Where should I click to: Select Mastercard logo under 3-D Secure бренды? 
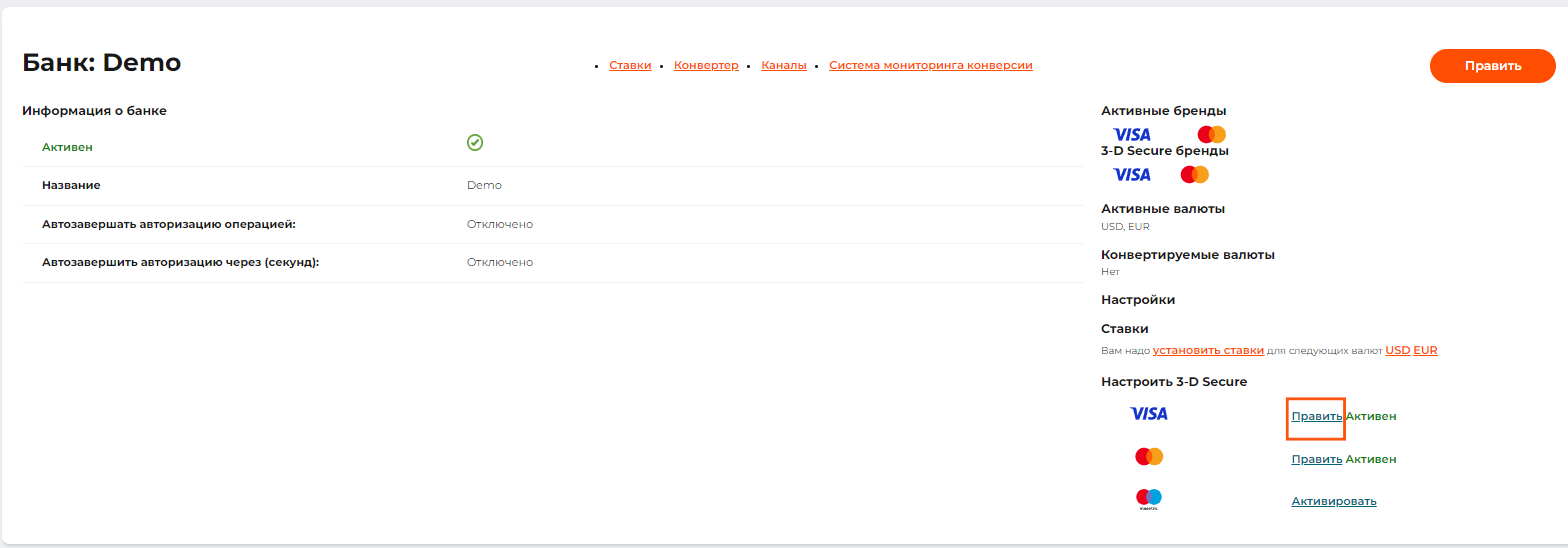click(1194, 174)
